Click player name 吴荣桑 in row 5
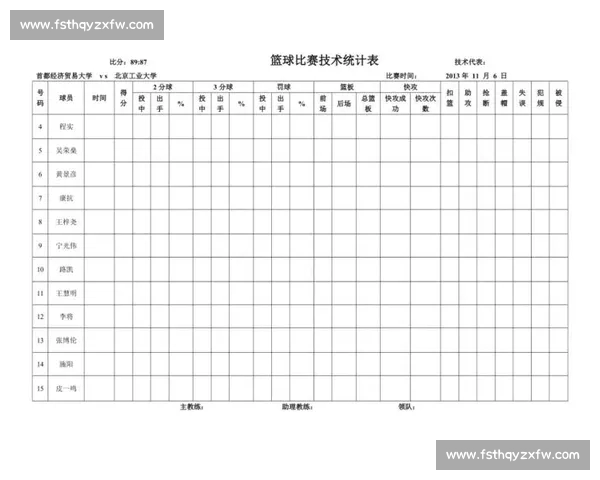Image resolution: width=600 pixels, height=480 pixels. 66,150
